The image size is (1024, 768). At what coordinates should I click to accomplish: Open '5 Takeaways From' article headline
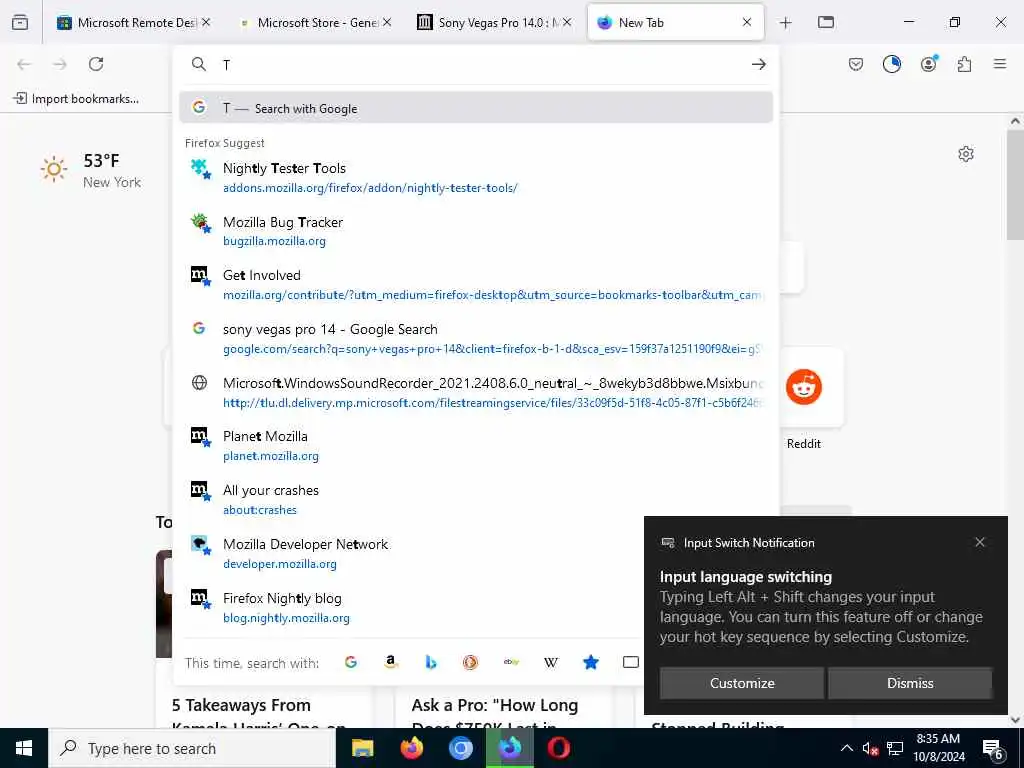[x=241, y=705]
